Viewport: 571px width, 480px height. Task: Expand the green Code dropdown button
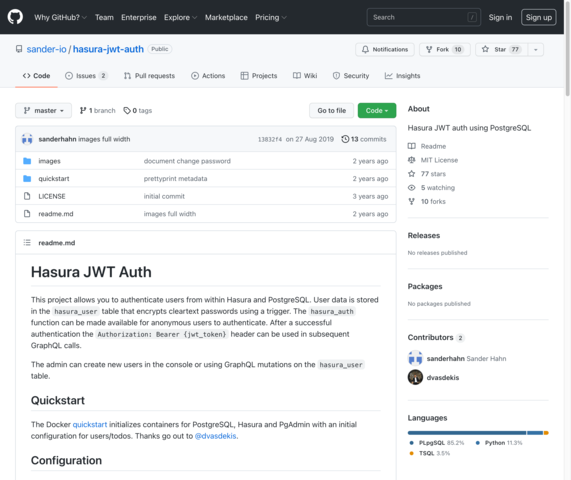(x=377, y=110)
